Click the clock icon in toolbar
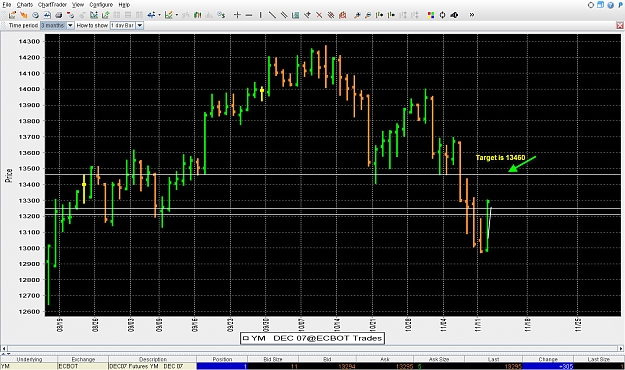The image size is (625, 370). pos(35,15)
